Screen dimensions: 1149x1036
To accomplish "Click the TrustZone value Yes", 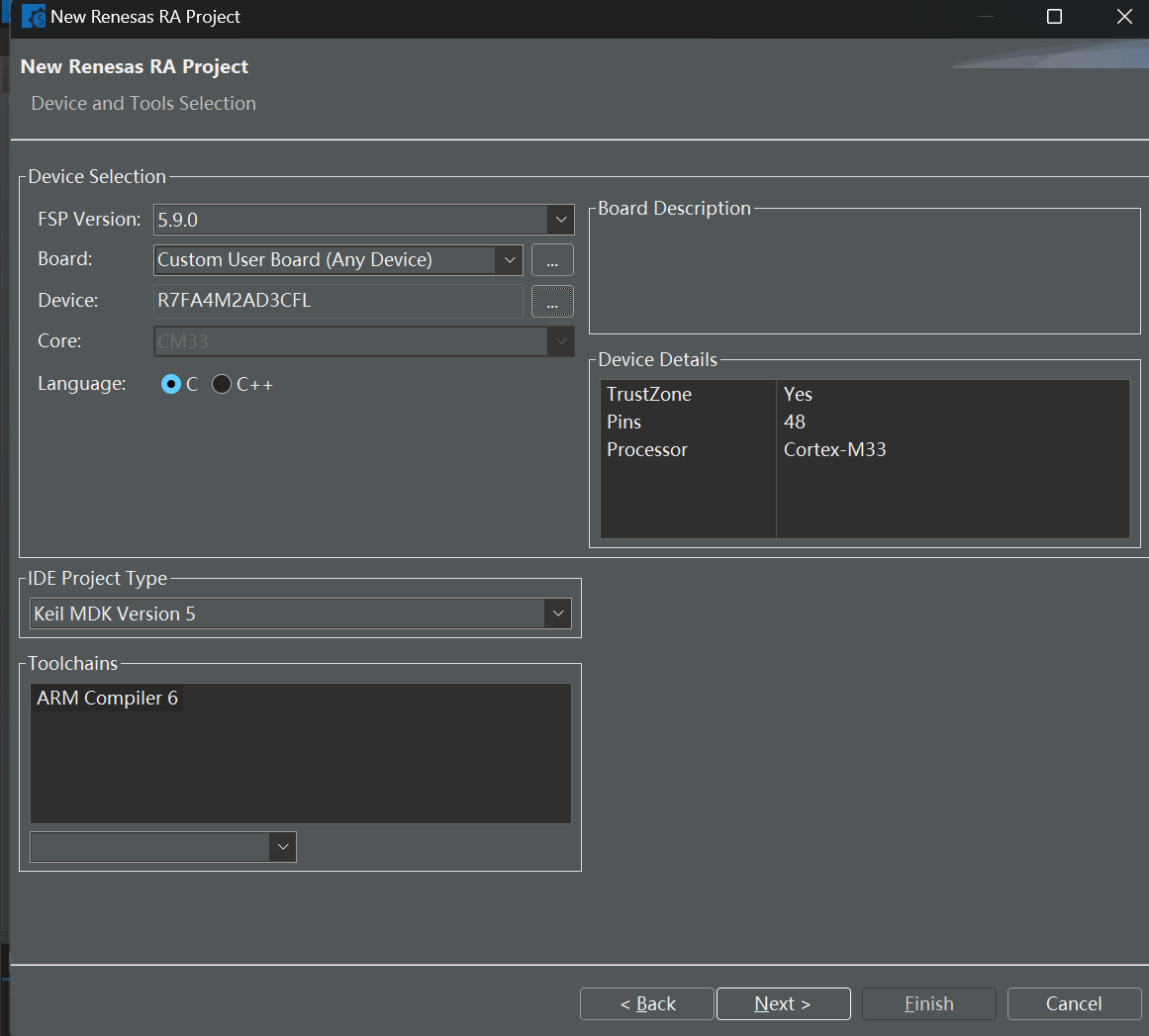I will coord(798,394).
